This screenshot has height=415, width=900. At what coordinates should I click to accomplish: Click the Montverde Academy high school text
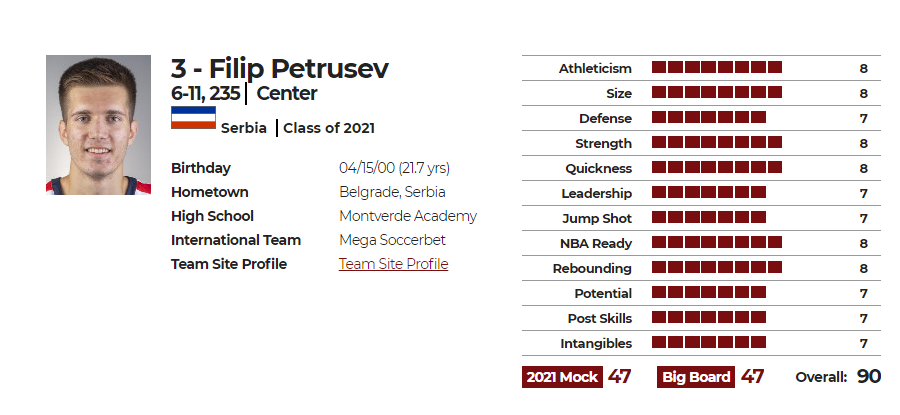point(408,216)
